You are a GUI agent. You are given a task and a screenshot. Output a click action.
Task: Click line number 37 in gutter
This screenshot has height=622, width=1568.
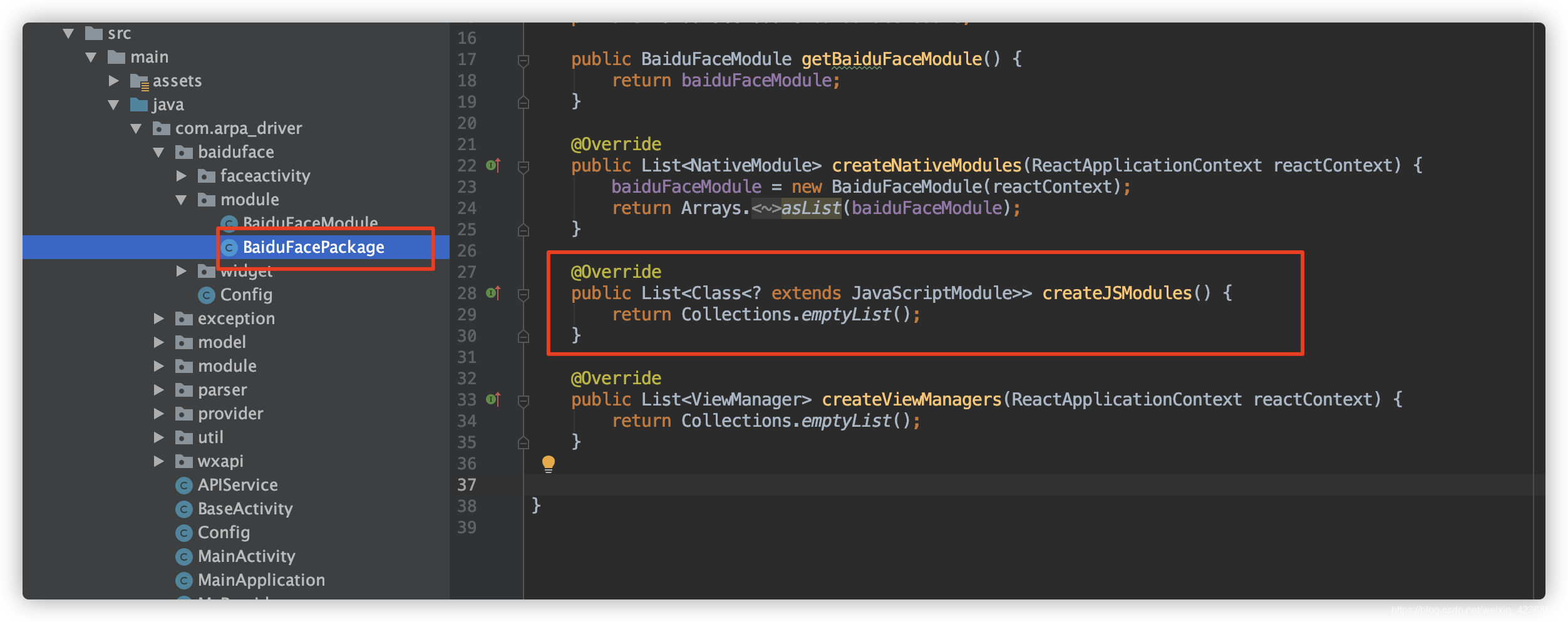tap(467, 485)
